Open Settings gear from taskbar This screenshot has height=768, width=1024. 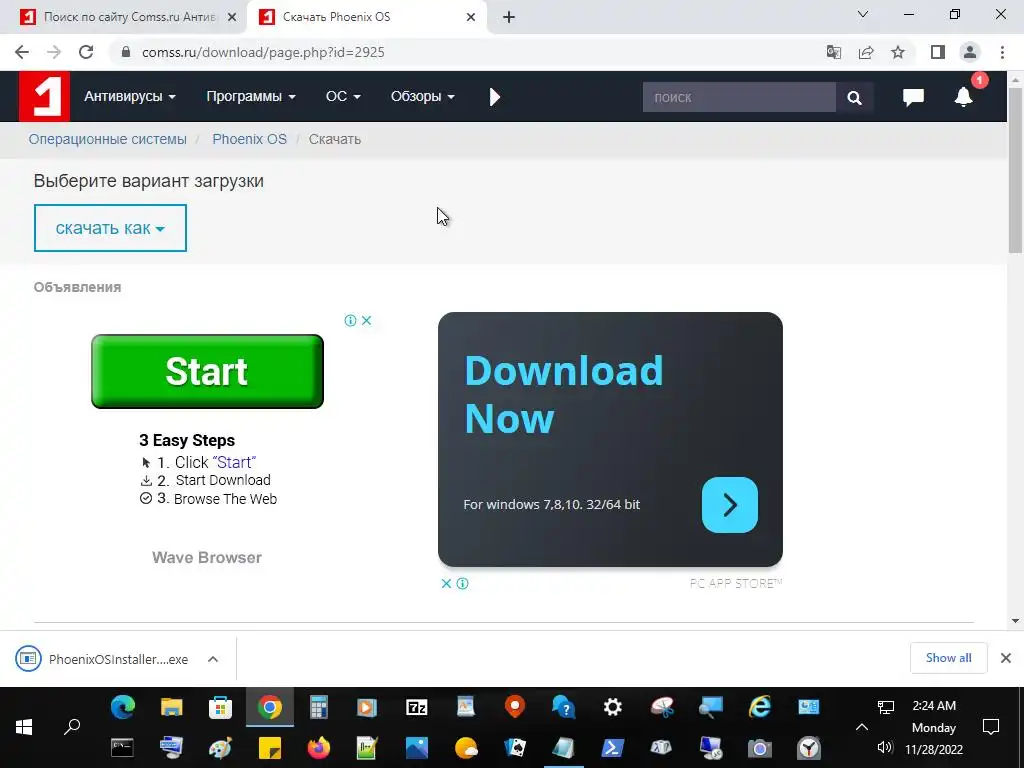613,707
